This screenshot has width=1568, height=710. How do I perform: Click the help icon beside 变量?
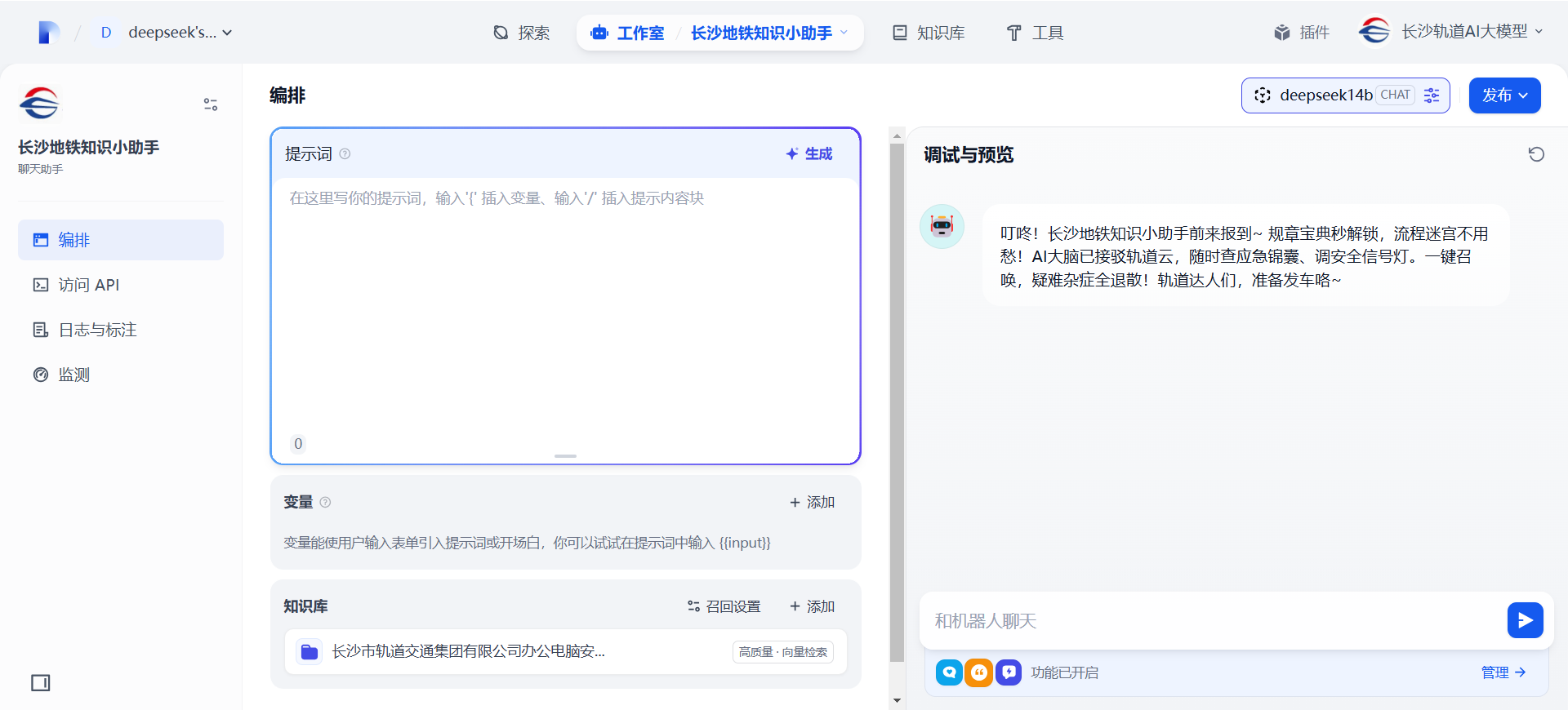(x=325, y=503)
